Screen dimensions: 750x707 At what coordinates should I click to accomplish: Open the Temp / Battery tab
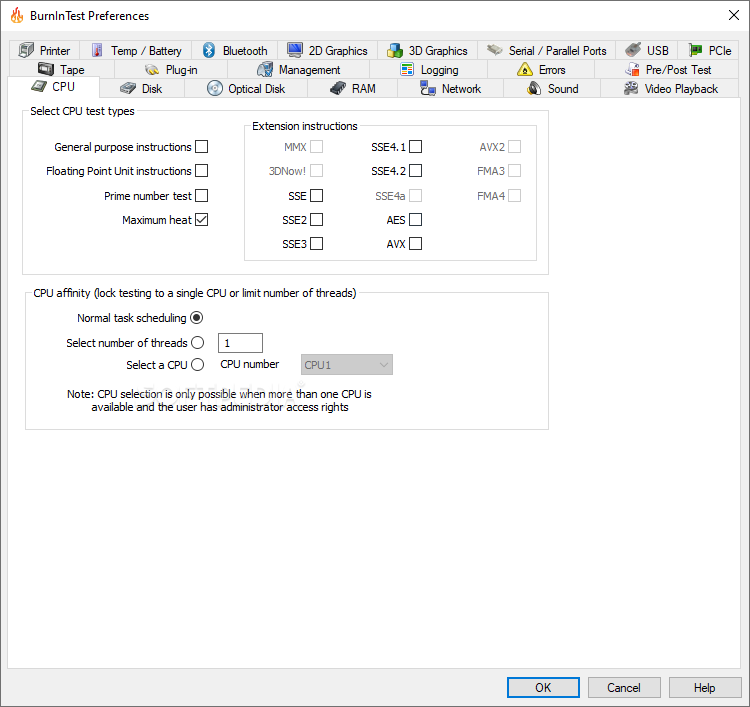pos(136,50)
